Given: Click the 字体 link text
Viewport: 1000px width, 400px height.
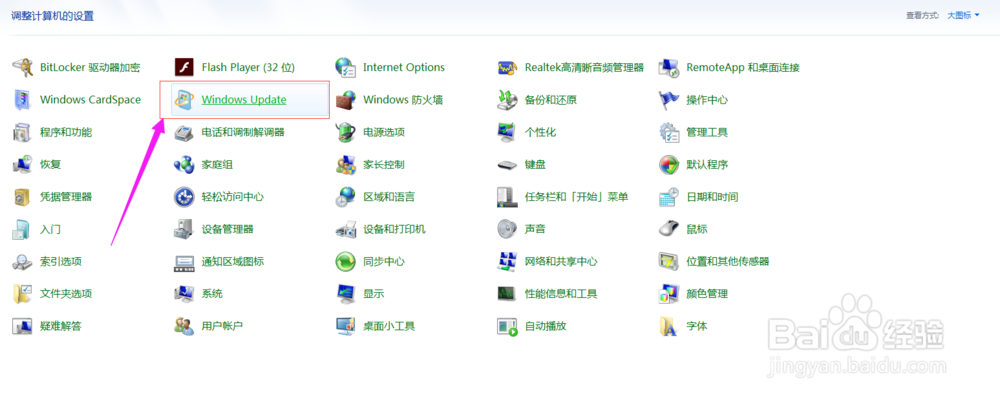Looking at the screenshot, I should 696,326.
